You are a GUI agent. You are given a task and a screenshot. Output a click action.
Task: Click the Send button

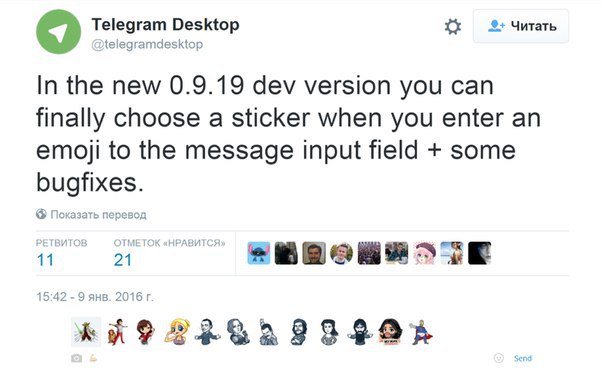coord(523,358)
